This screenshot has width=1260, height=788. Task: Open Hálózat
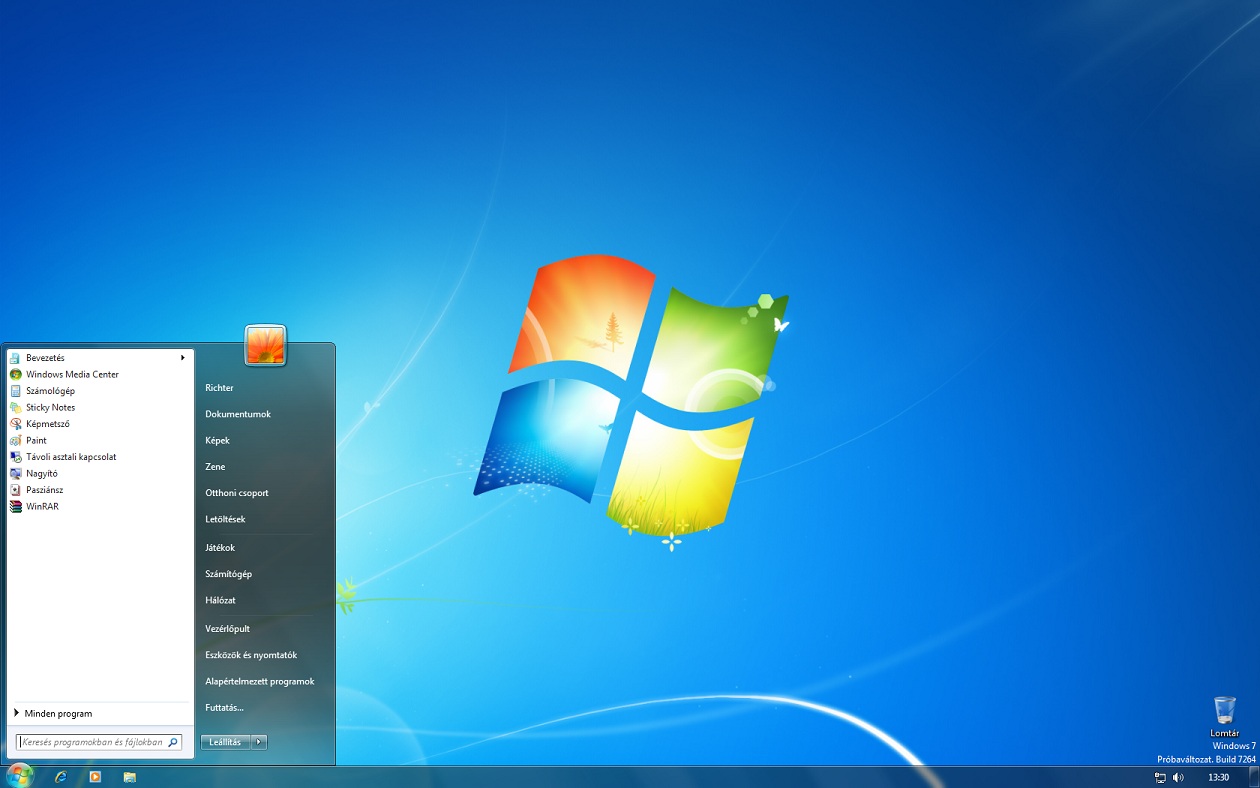pos(220,600)
